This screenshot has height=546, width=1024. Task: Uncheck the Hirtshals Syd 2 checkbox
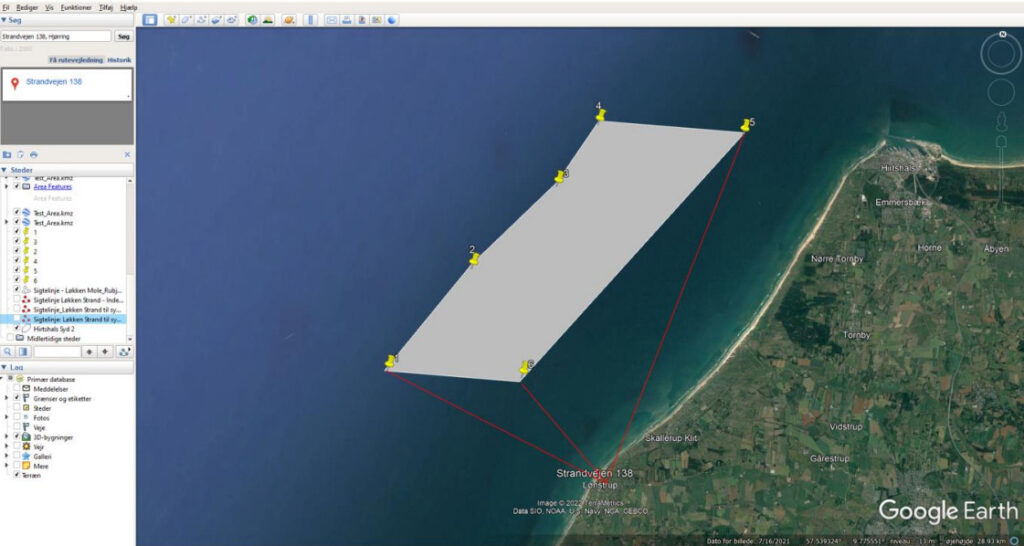tap(17, 329)
